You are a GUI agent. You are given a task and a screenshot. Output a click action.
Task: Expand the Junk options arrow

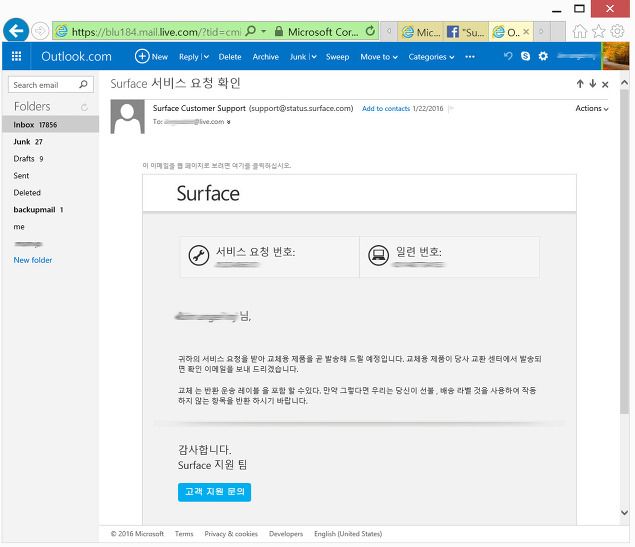tap(313, 57)
